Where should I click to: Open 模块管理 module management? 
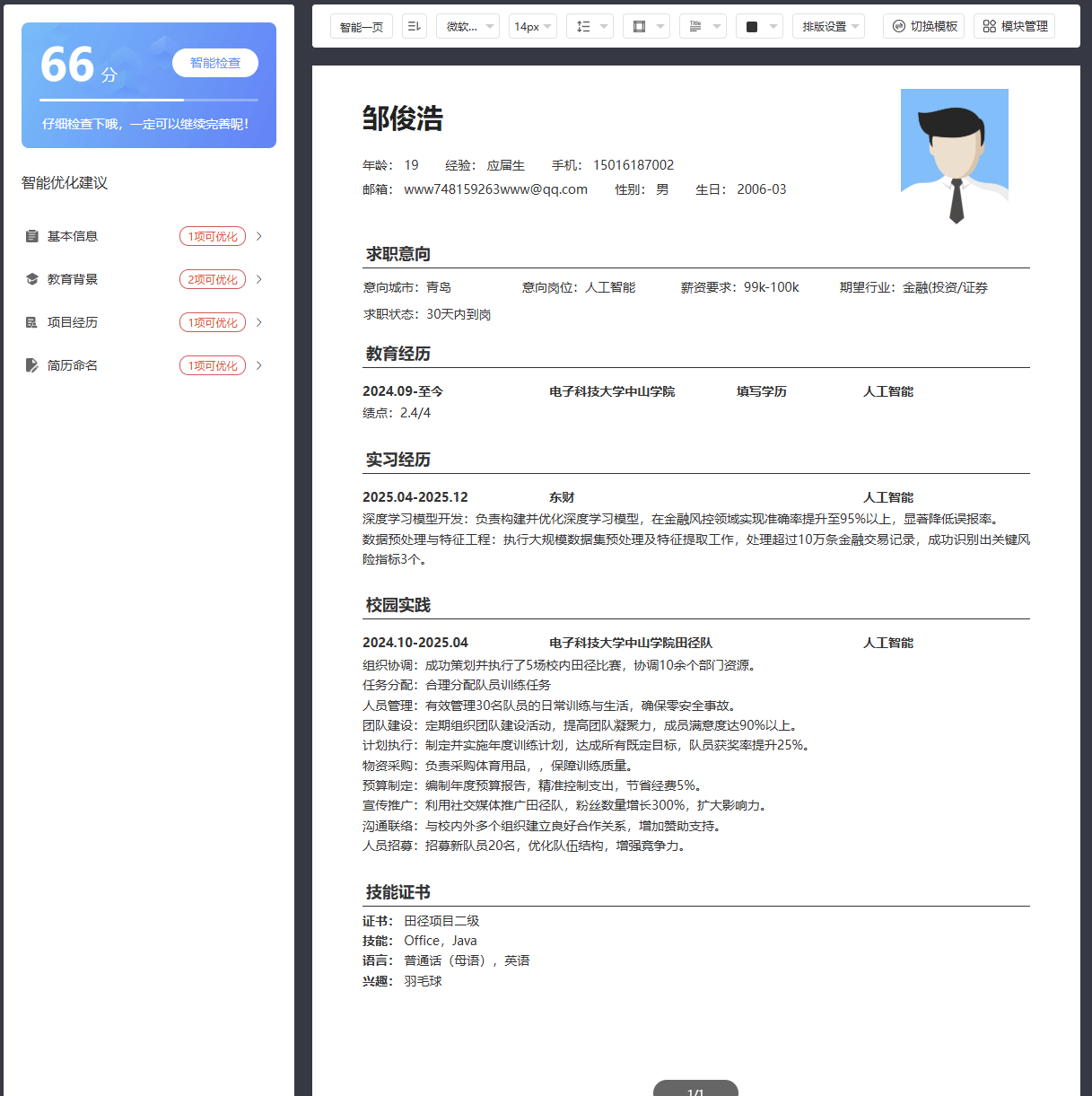[1015, 26]
